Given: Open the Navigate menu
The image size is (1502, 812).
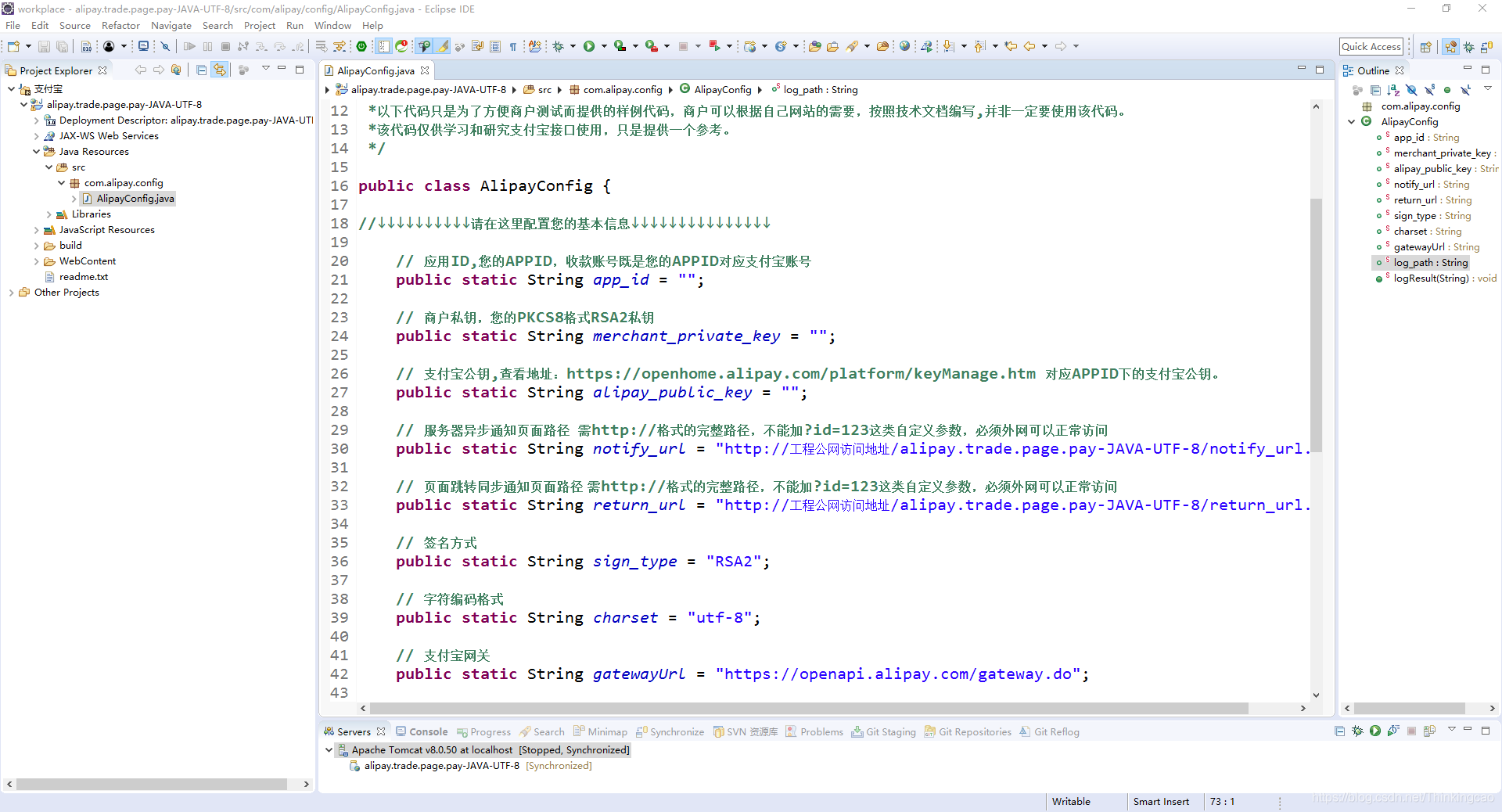Looking at the screenshot, I should (171, 25).
